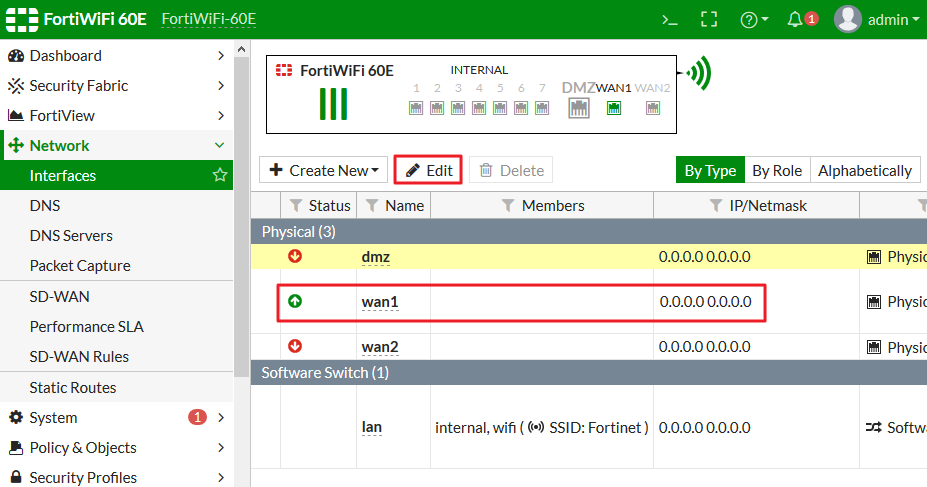The image size is (927, 487).
Task: Filter the IP/Netmask column
Action: click(x=715, y=205)
